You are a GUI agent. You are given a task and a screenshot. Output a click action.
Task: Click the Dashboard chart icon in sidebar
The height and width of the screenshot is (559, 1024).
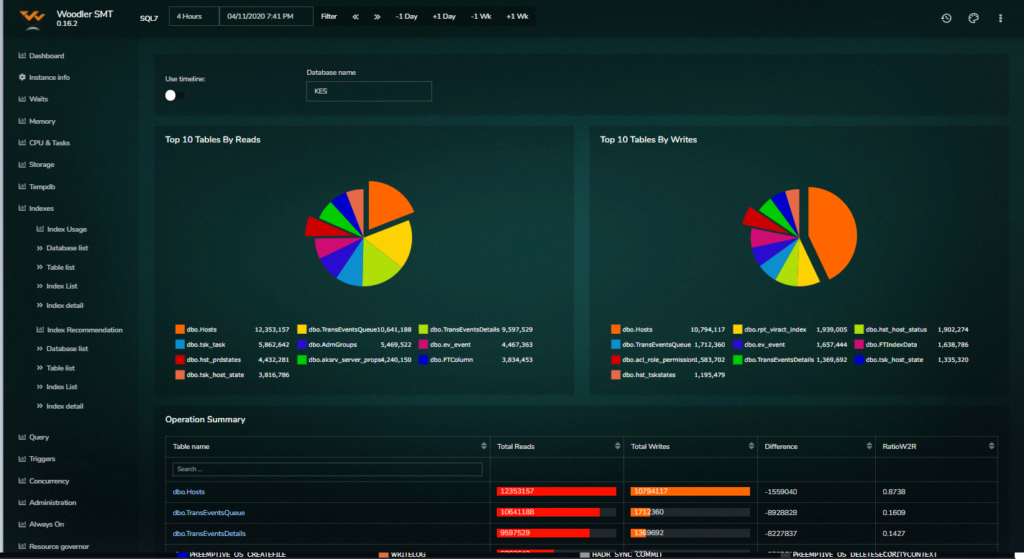click(x=22, y=56)
